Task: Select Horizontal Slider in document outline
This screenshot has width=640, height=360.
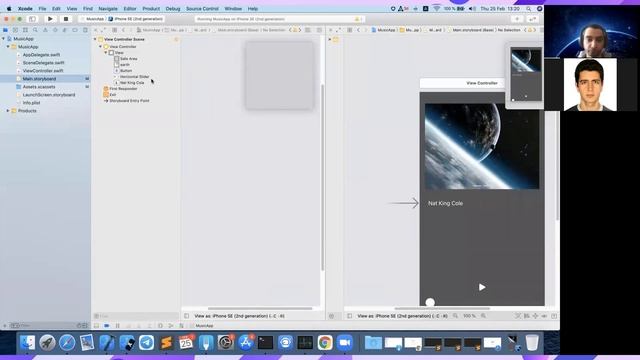Action: (134, 77)
